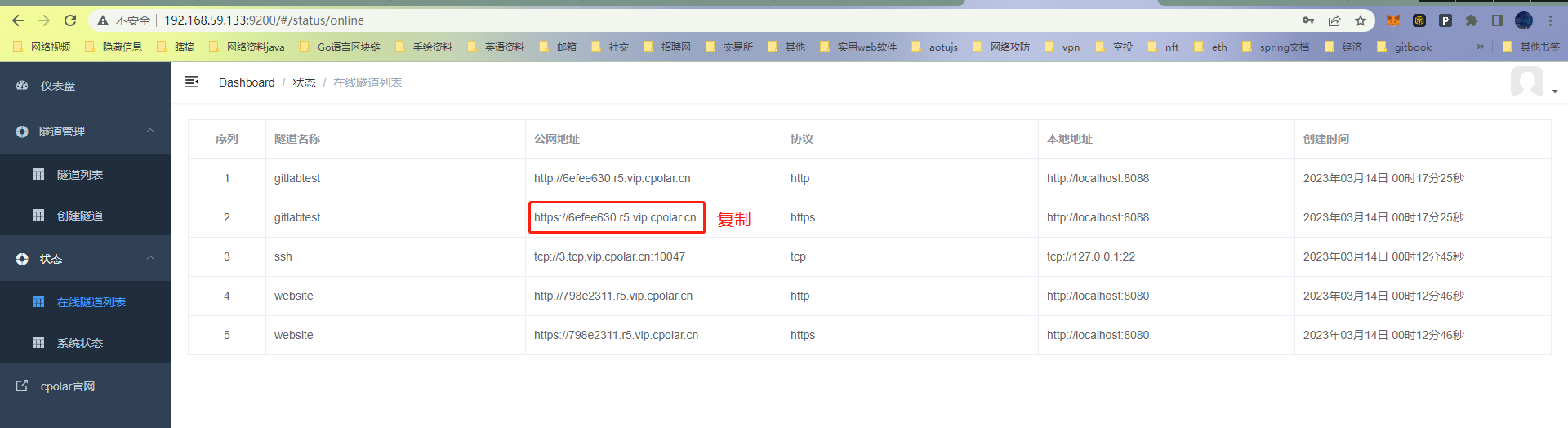Click the 仪表盘 palette icon
The image size is (1568, 428).
[22, 85]
